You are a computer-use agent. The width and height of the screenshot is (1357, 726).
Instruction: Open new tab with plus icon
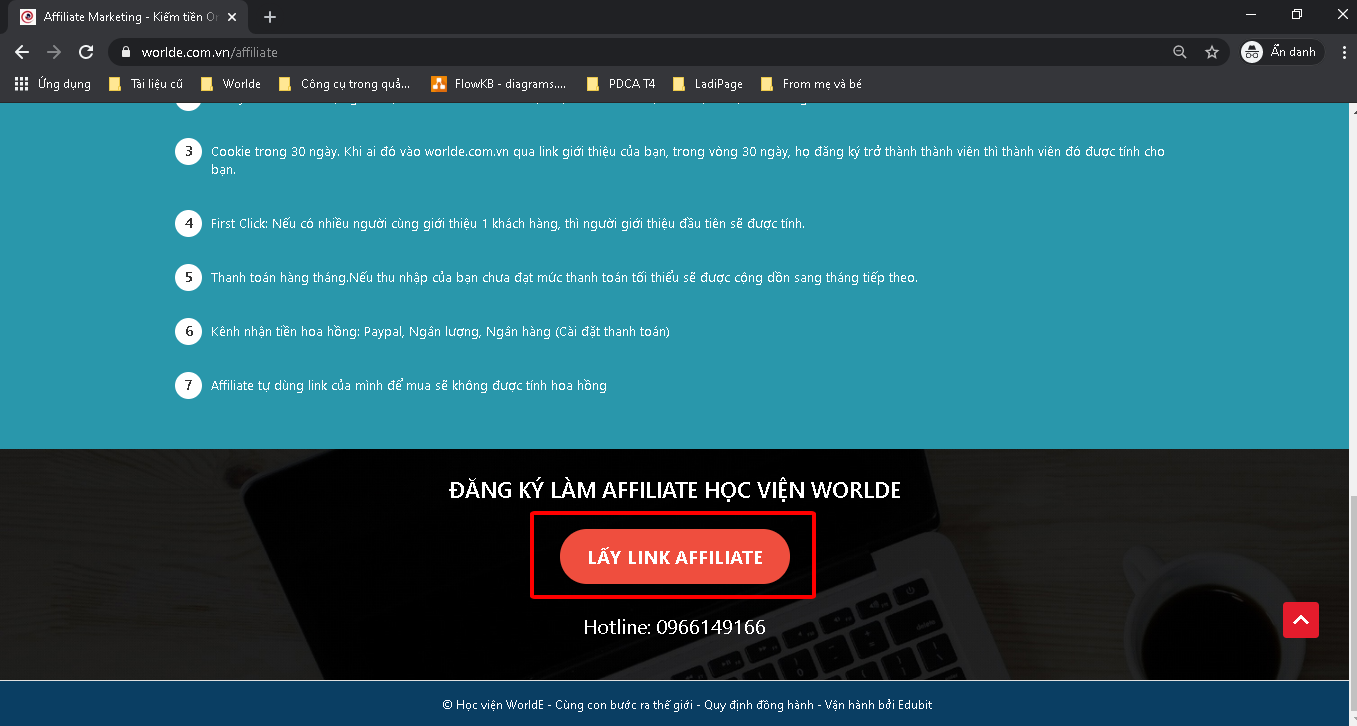pos(270,17)
